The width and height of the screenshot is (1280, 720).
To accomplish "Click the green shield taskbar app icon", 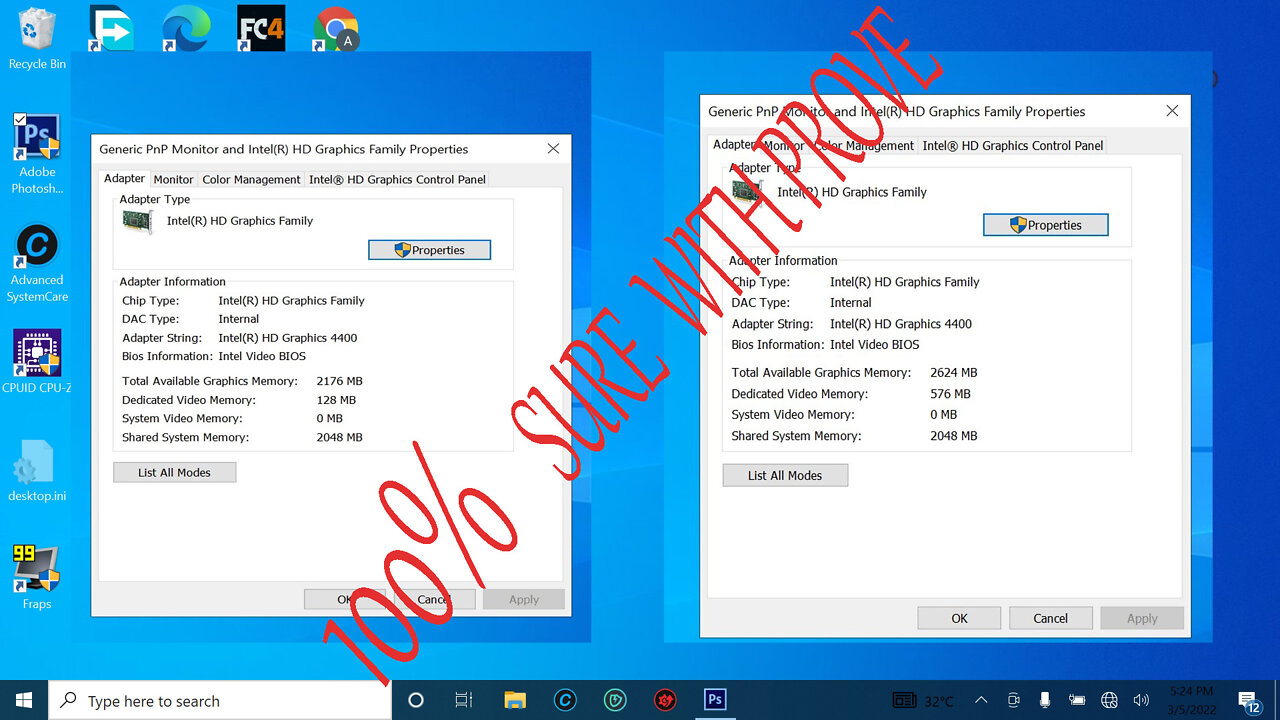I will pos(615,700).
